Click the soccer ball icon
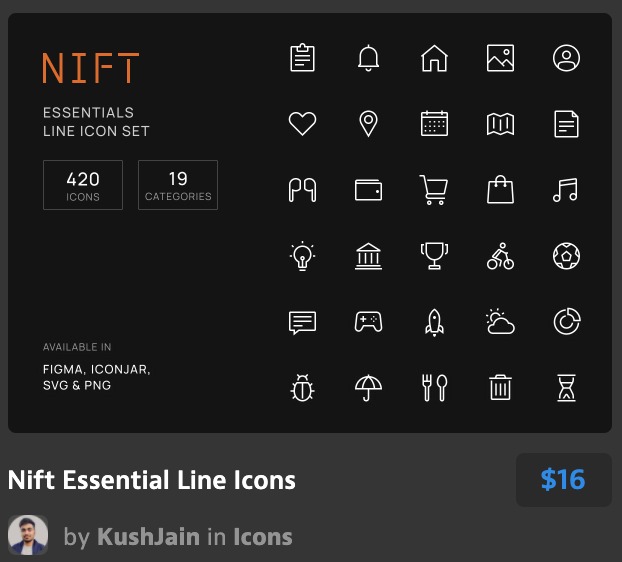The width and height of the screenshot is (622, 562). pyautogui.click(x=566, y=256)
